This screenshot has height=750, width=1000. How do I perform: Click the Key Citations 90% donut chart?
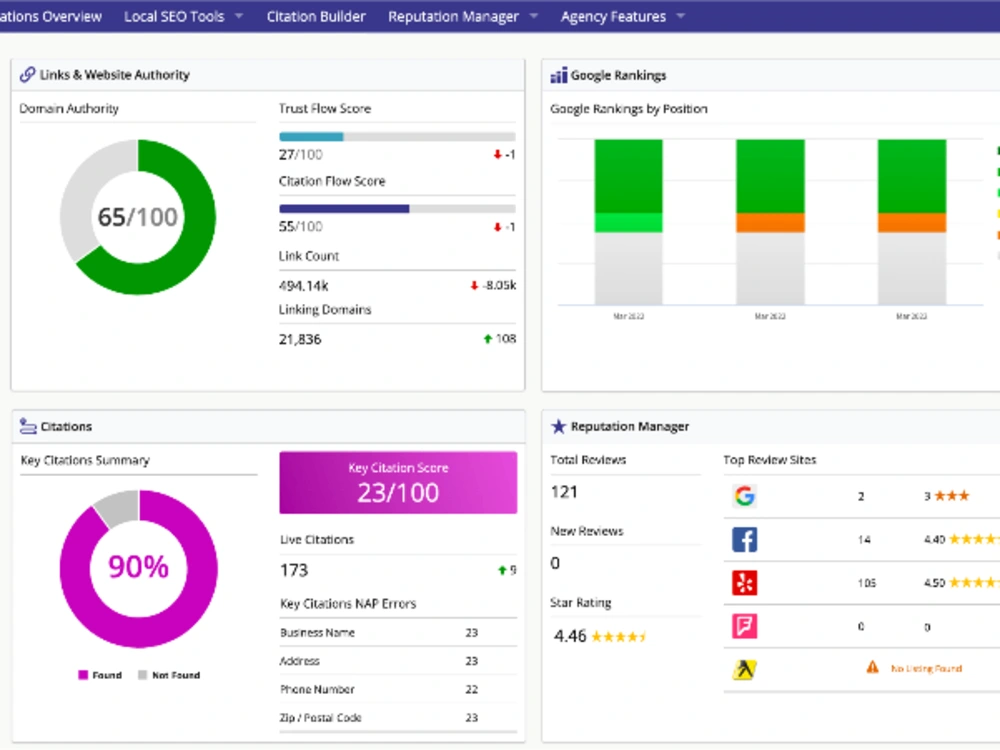pyautogui.click(x=138, y=568)
